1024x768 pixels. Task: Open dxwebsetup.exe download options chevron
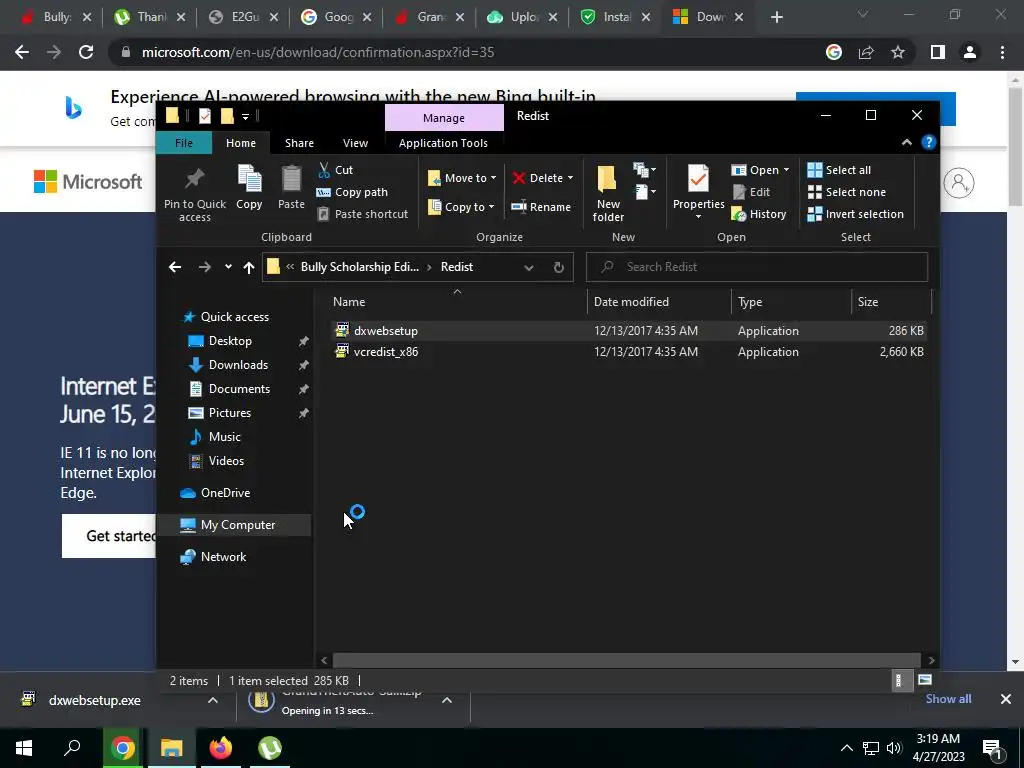pos(212,700)
